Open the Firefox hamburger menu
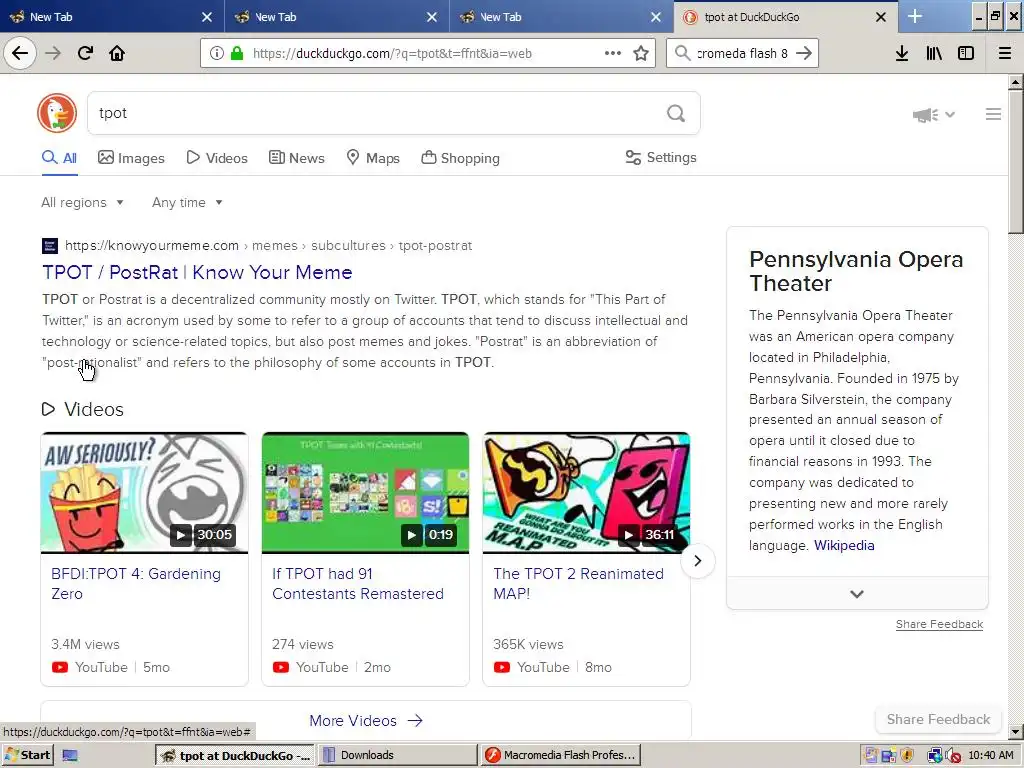The image size is (1024, 768). coord(1005,53)
